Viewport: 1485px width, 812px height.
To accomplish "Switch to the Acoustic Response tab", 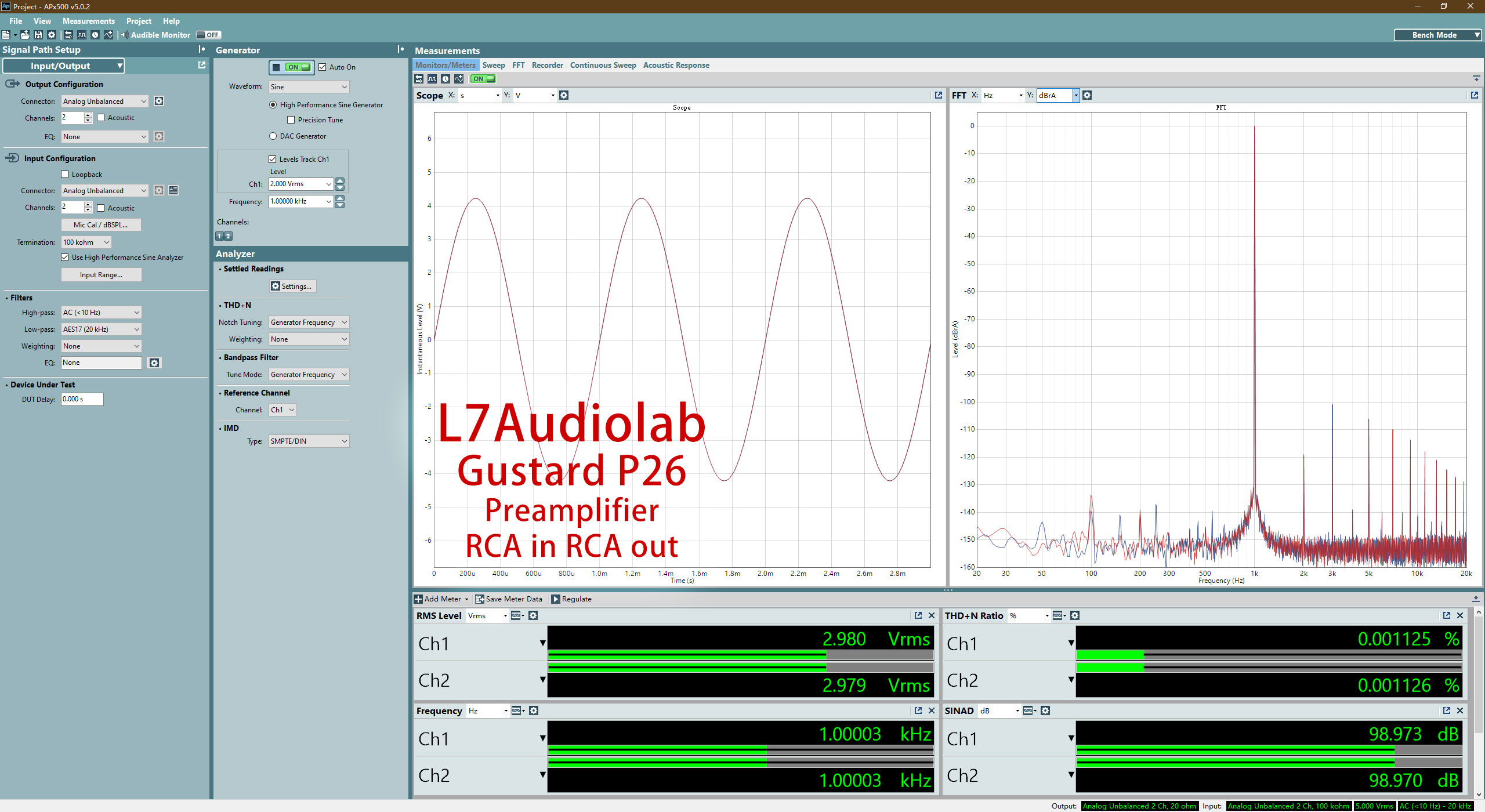I will pos(676,65).
